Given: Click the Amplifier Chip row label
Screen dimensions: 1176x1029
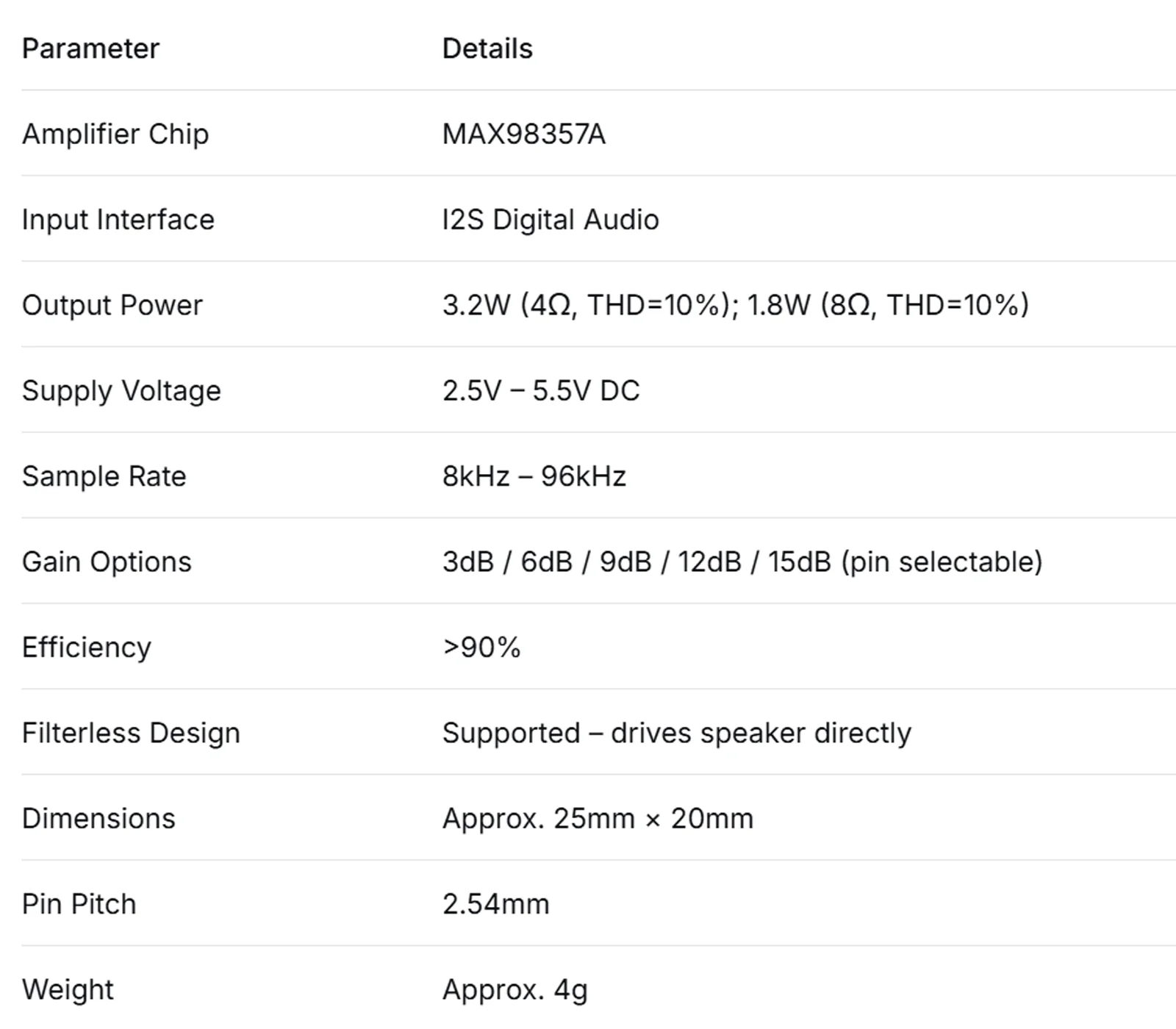Looking at the screenshot, I should point(115,134).
